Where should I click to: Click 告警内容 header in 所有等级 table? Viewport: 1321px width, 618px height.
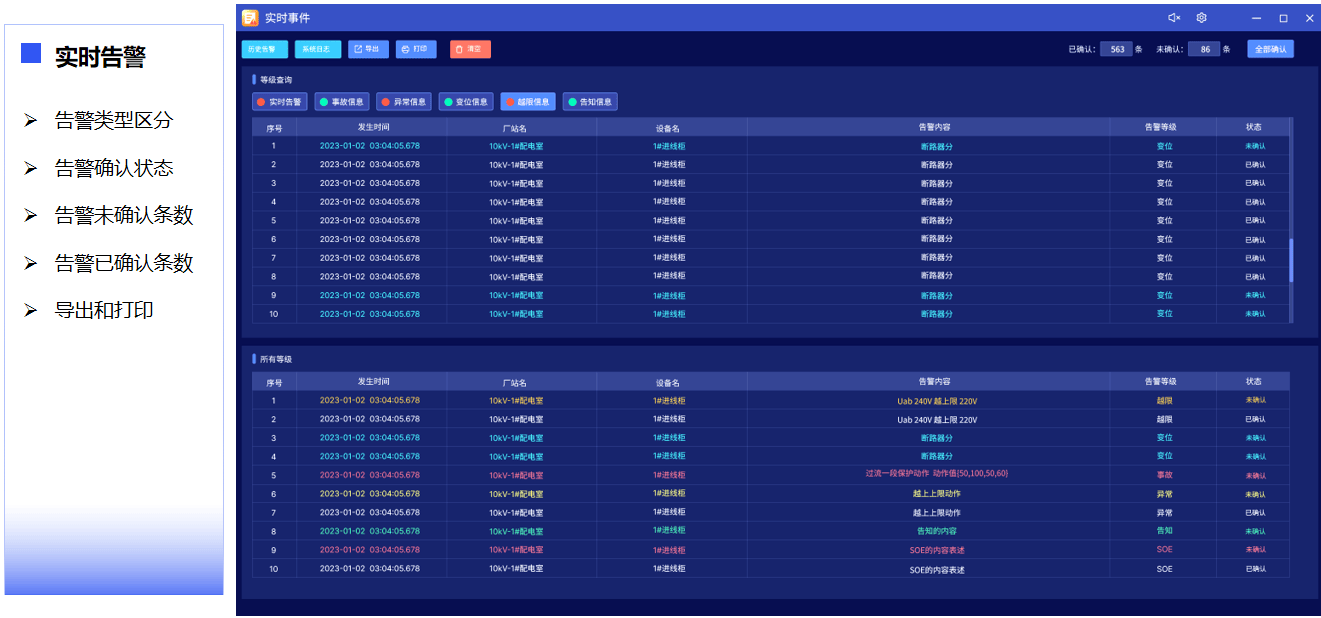934,382
